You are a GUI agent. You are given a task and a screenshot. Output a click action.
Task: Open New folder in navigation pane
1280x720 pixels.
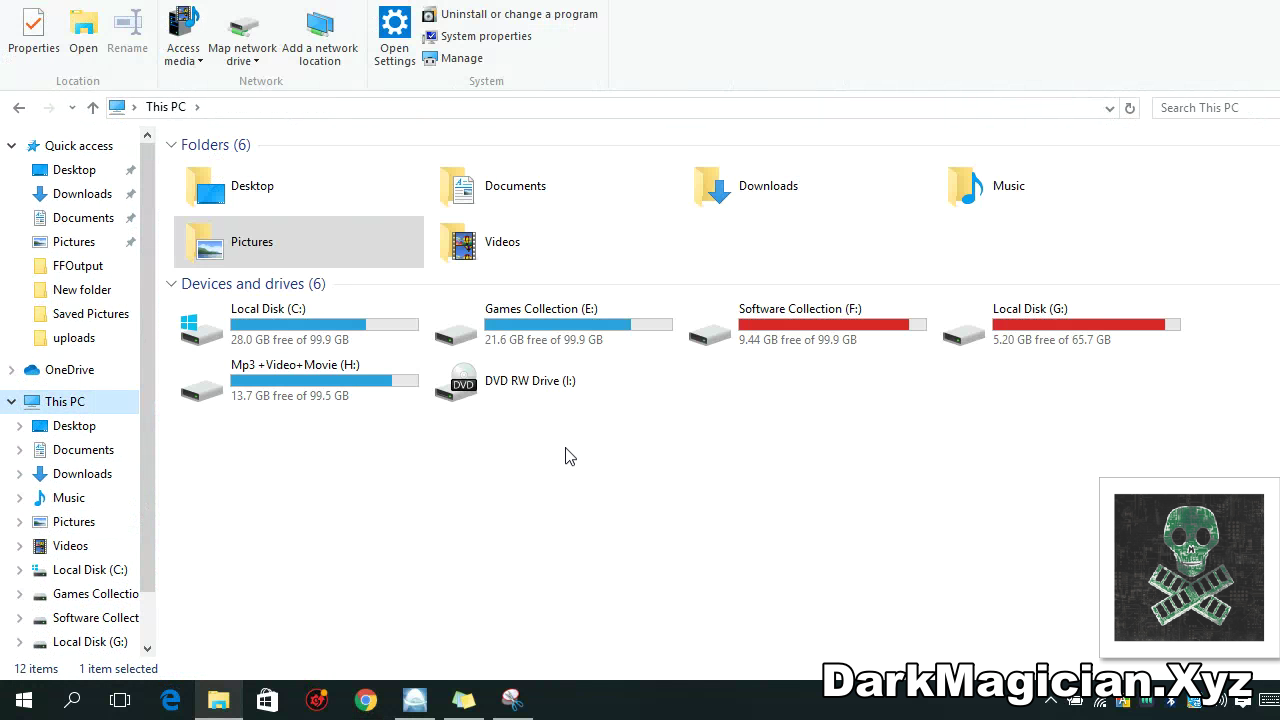tap(81, 290)
